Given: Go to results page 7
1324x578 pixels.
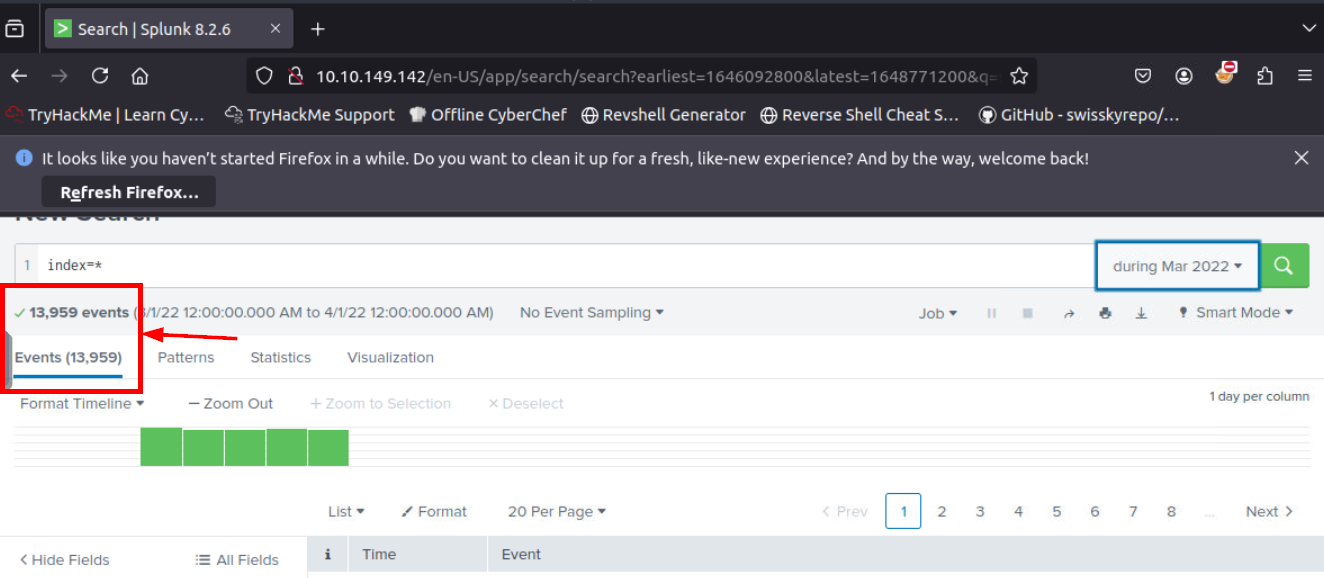Looking at the screenshot, I should coord(1133,512).
